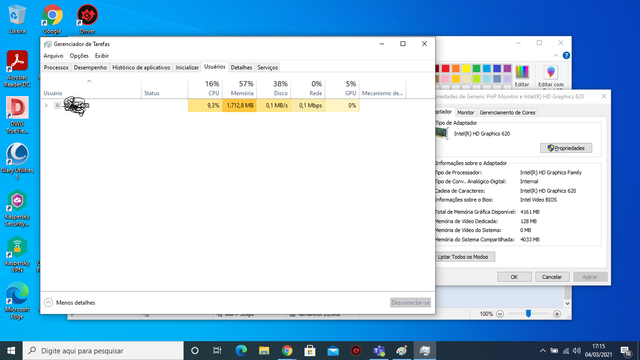Switch to the Desempenho tab
This screenshot has width=640, height=360.
tap(90, 67)
